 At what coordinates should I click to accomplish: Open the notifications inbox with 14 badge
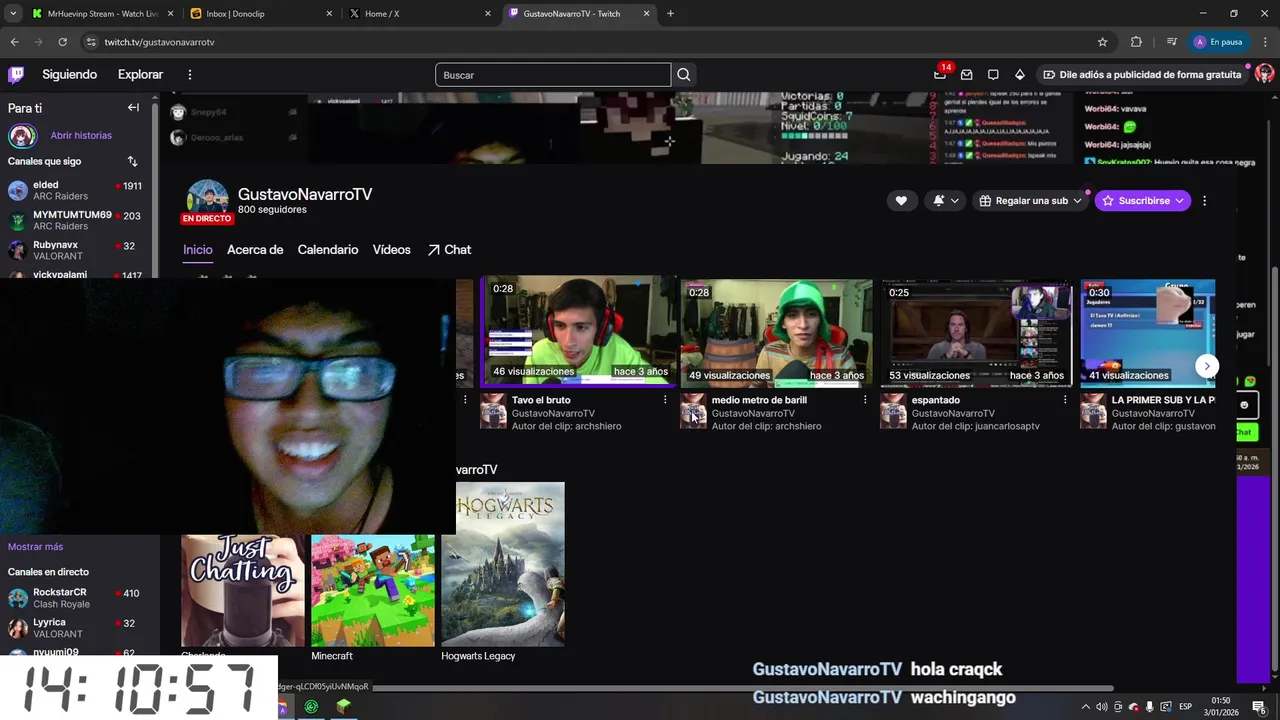940,74
